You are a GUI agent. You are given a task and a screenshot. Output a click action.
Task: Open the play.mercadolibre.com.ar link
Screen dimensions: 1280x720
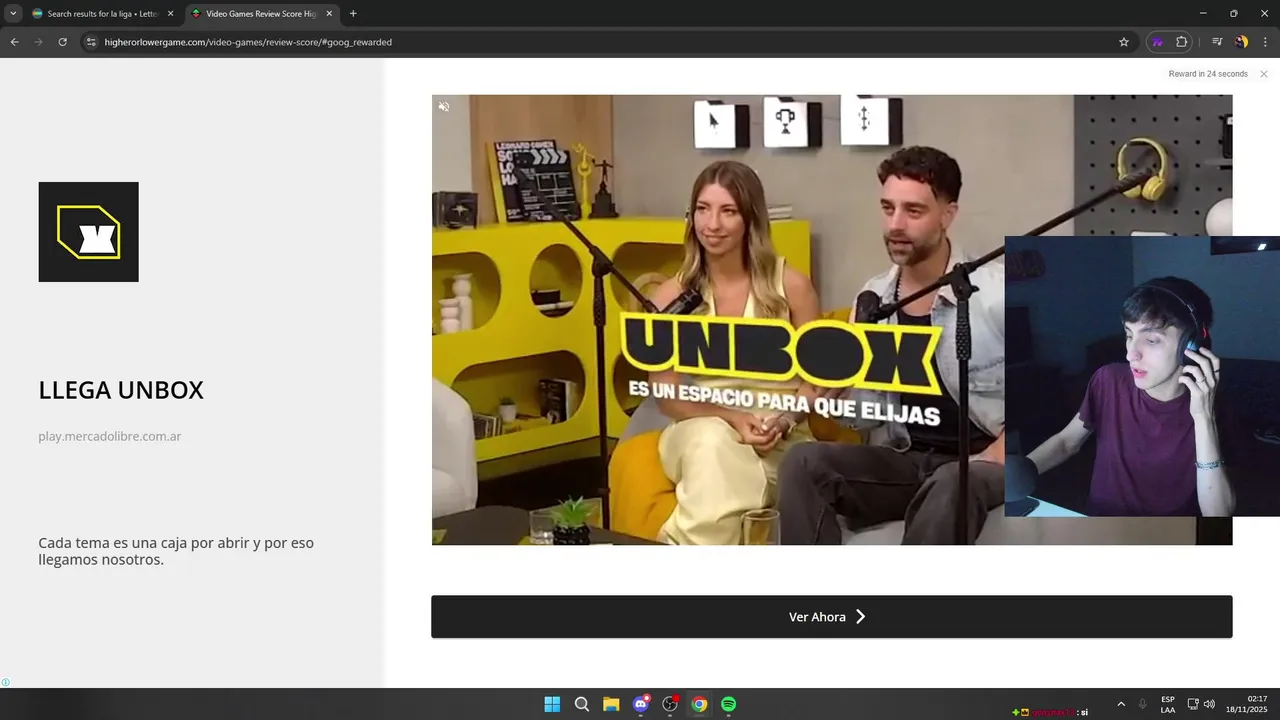pos(110,437)
